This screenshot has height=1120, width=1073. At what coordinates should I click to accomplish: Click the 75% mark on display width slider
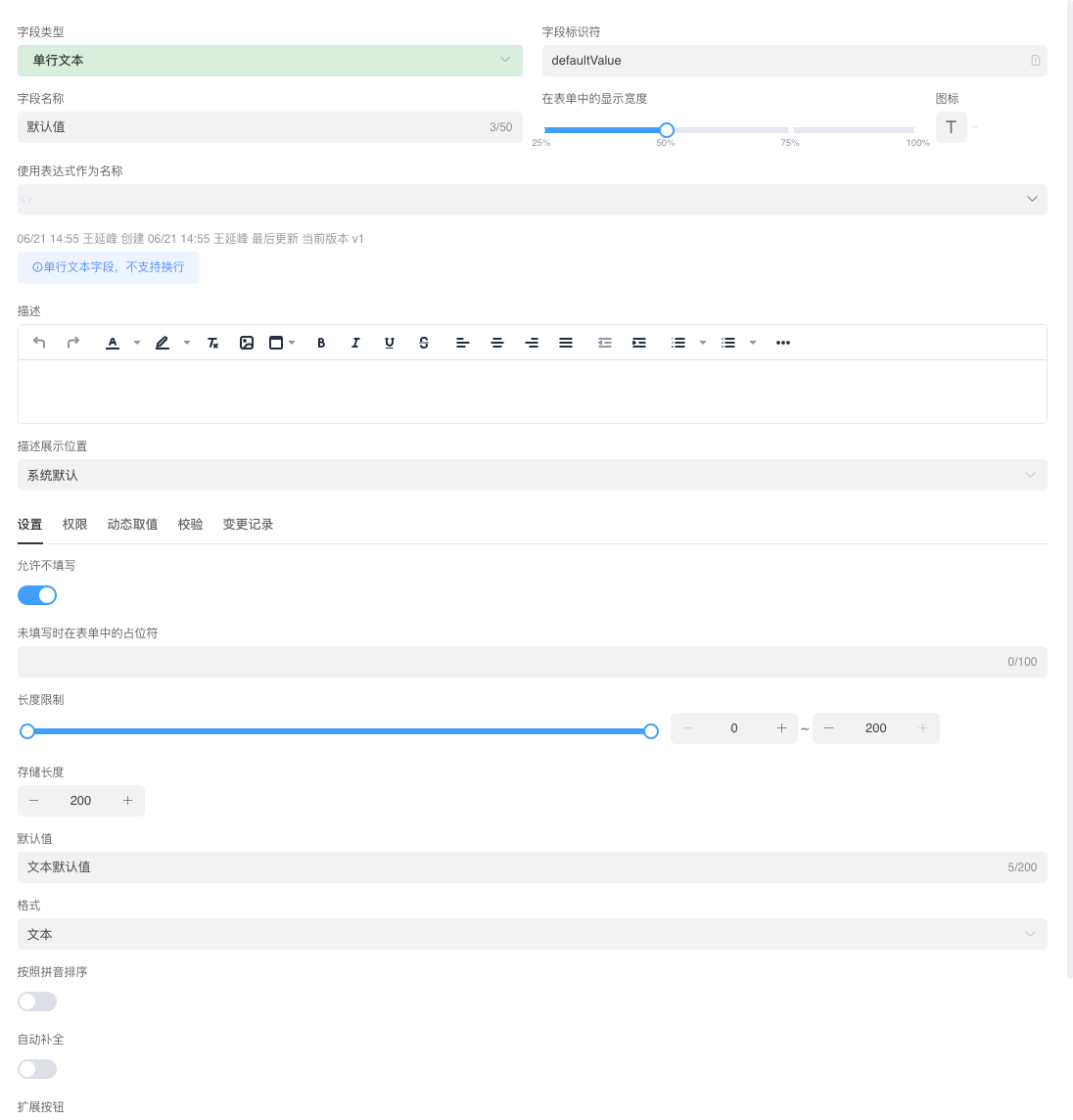coord(791,130)
